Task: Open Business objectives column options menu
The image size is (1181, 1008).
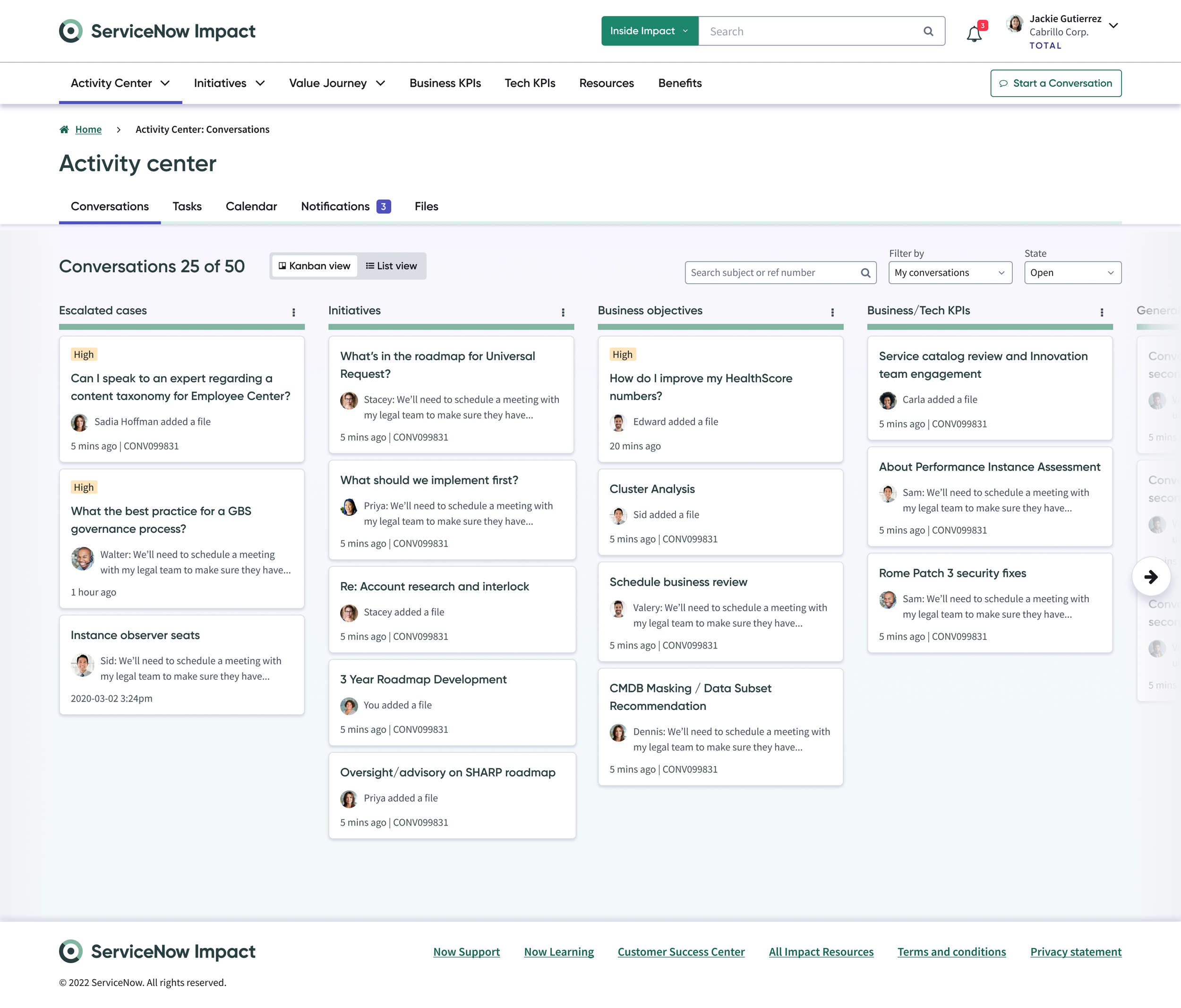Action: tap(832, 312)
